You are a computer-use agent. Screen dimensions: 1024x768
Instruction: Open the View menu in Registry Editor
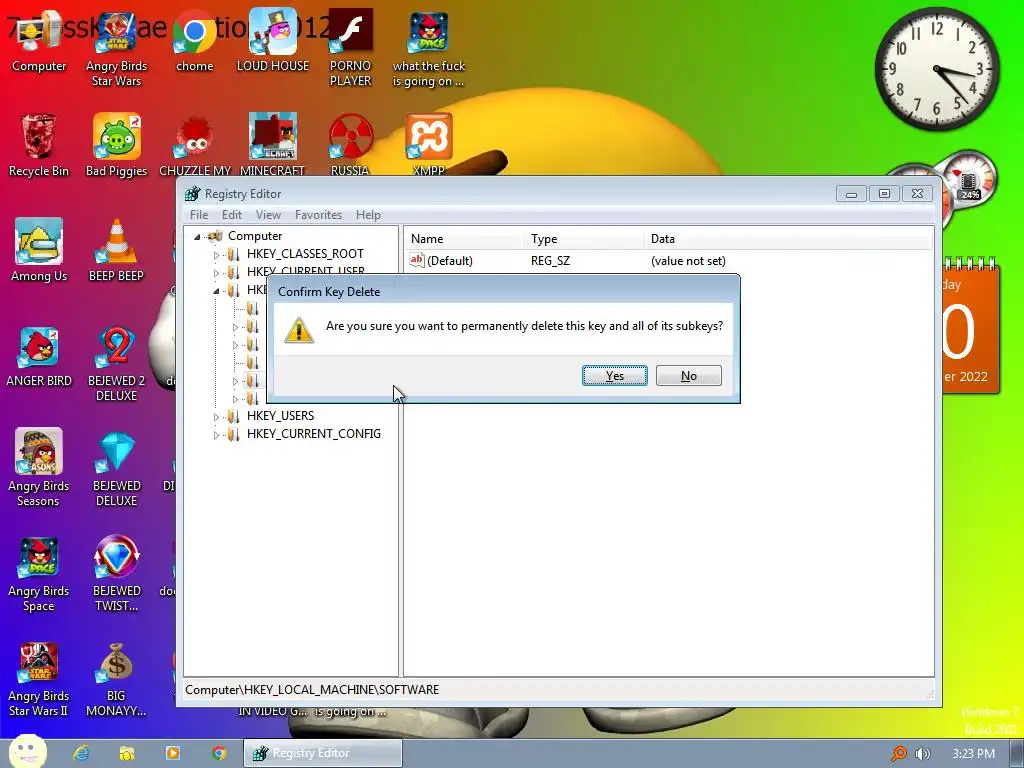coord(268,215)
